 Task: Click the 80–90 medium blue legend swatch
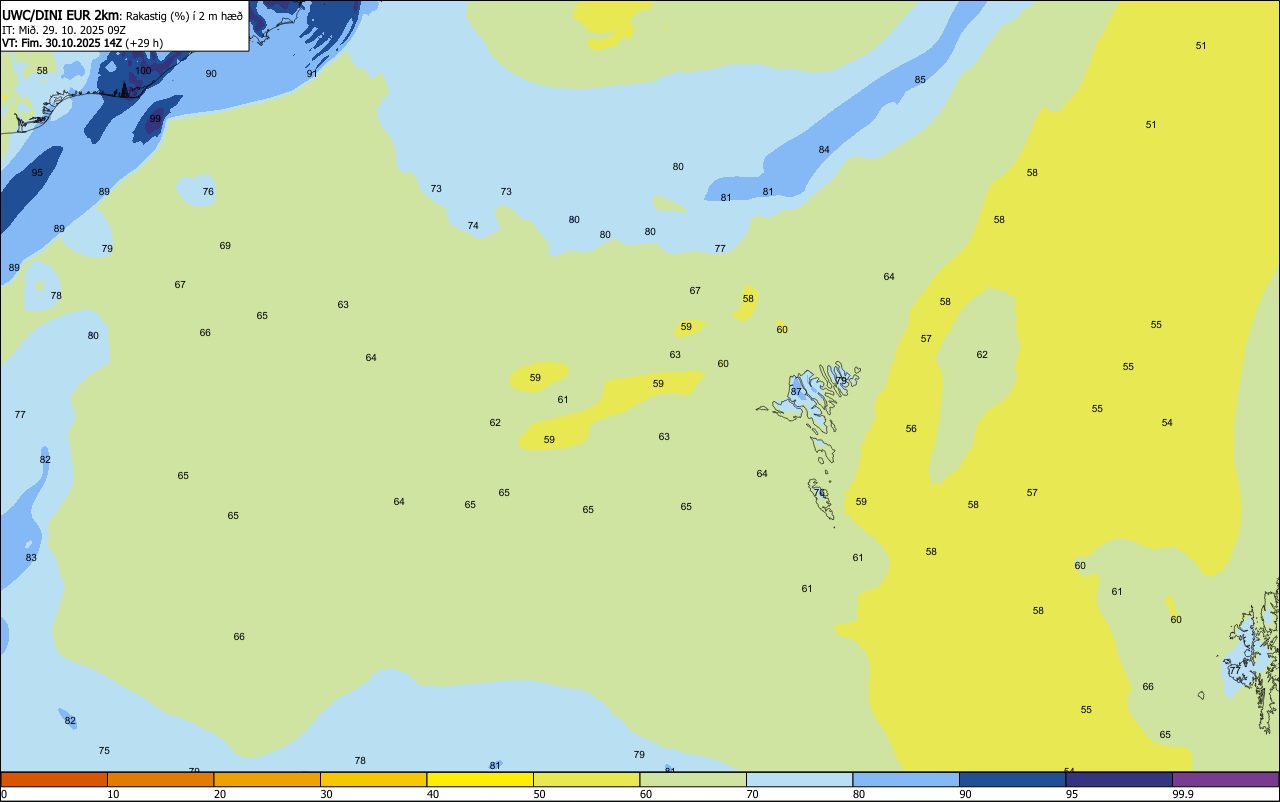pyautogui.click(x=906, y=779)
